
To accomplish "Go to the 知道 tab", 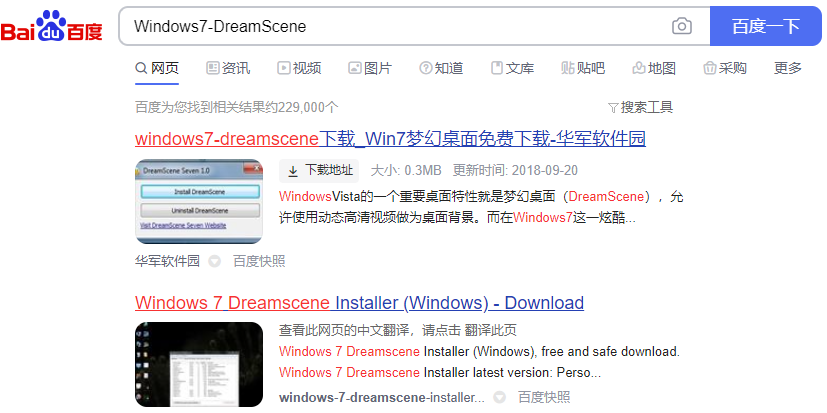I will [441, 68].
